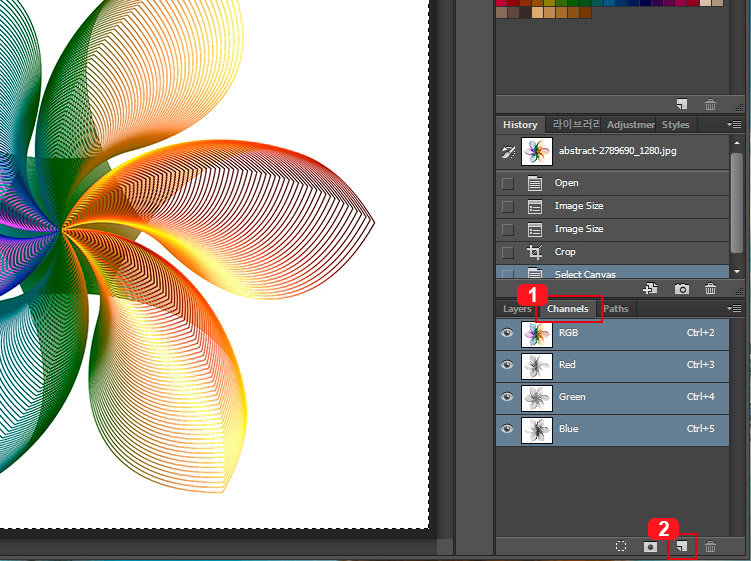Select abstract-2789690_1280.jpg snapshot

pyautogui.click(x=613, y=152)
